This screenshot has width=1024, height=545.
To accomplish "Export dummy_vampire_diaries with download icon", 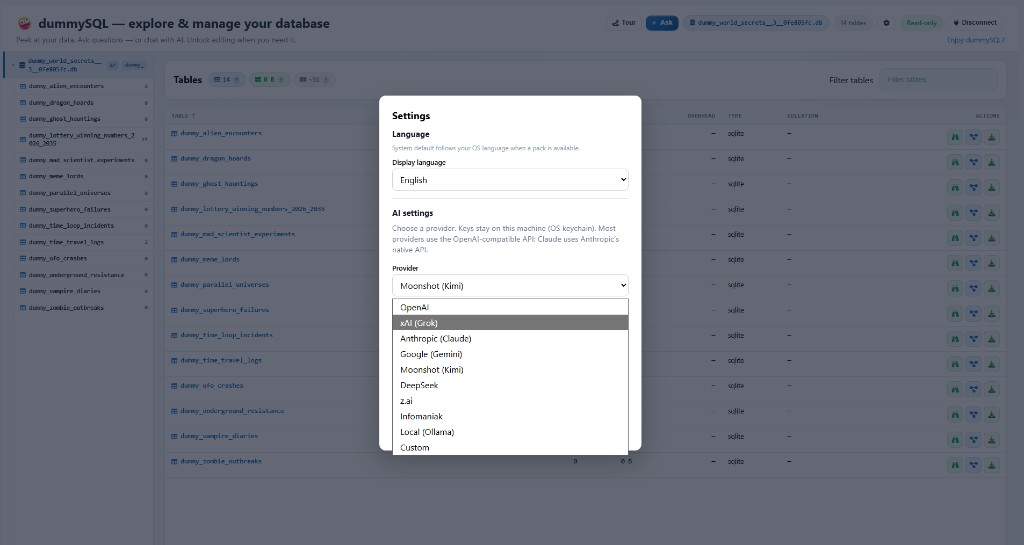I will pos(991,440).
